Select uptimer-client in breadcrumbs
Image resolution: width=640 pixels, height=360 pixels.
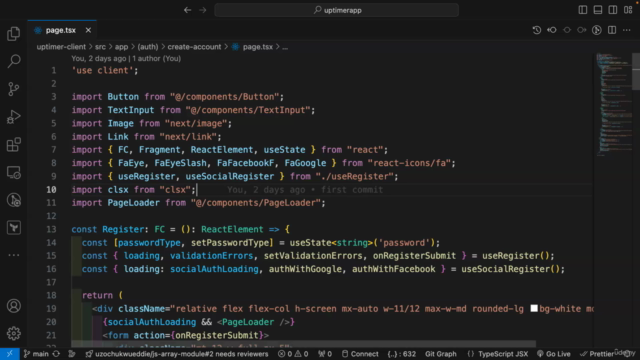pyautogui.click(x=61, y=47)
